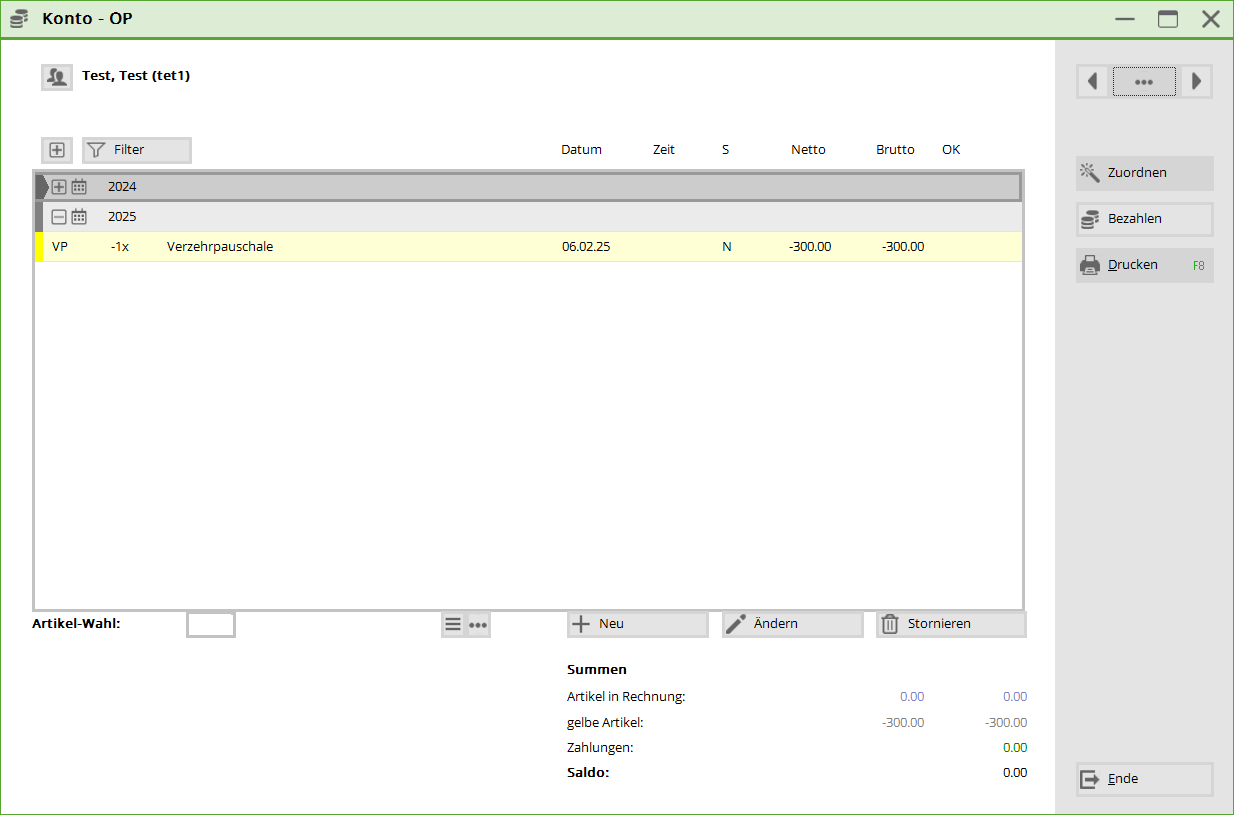
Task: Click the three-dots icon next to Artikel-Wahl
Action: click(478, 624)
